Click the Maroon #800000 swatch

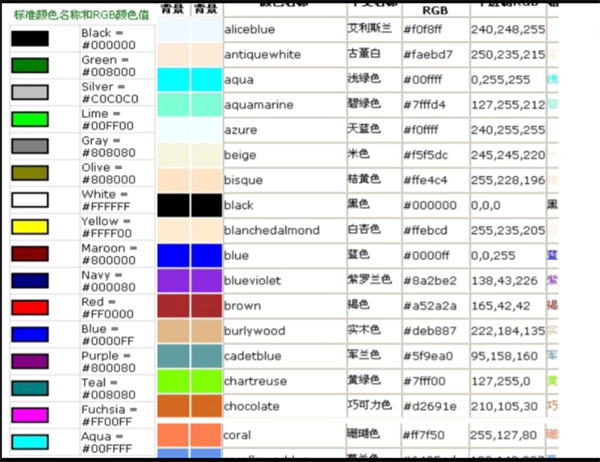(30, 254)
